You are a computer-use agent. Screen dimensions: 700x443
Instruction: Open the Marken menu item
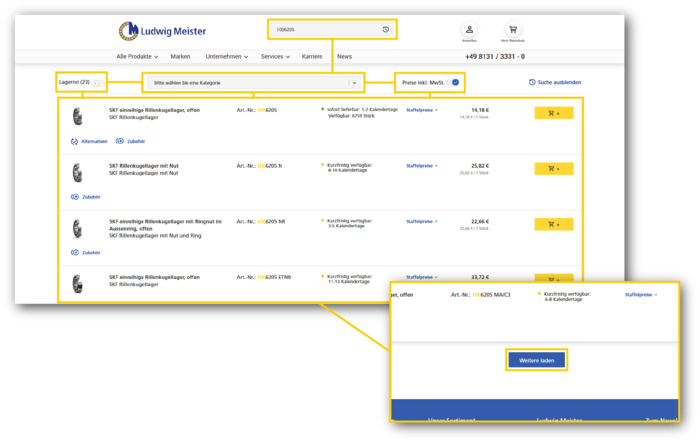coord(180,57)
